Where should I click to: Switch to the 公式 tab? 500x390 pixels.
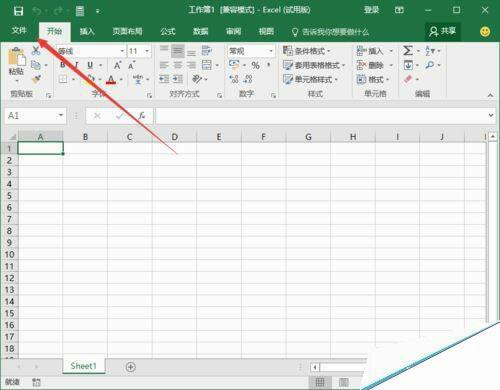168,32
